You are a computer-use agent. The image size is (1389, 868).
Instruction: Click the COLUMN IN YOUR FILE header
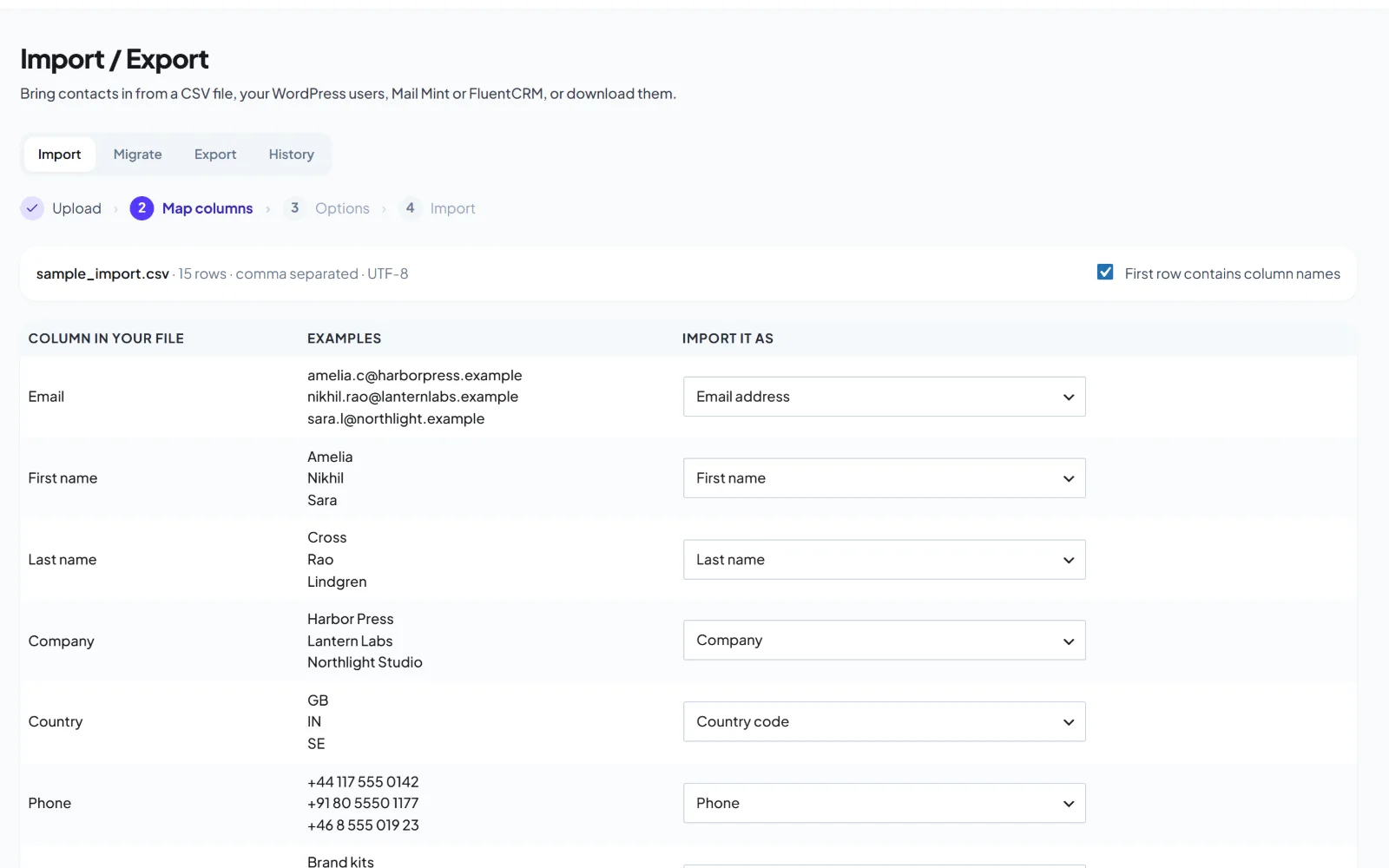[106, 339]
